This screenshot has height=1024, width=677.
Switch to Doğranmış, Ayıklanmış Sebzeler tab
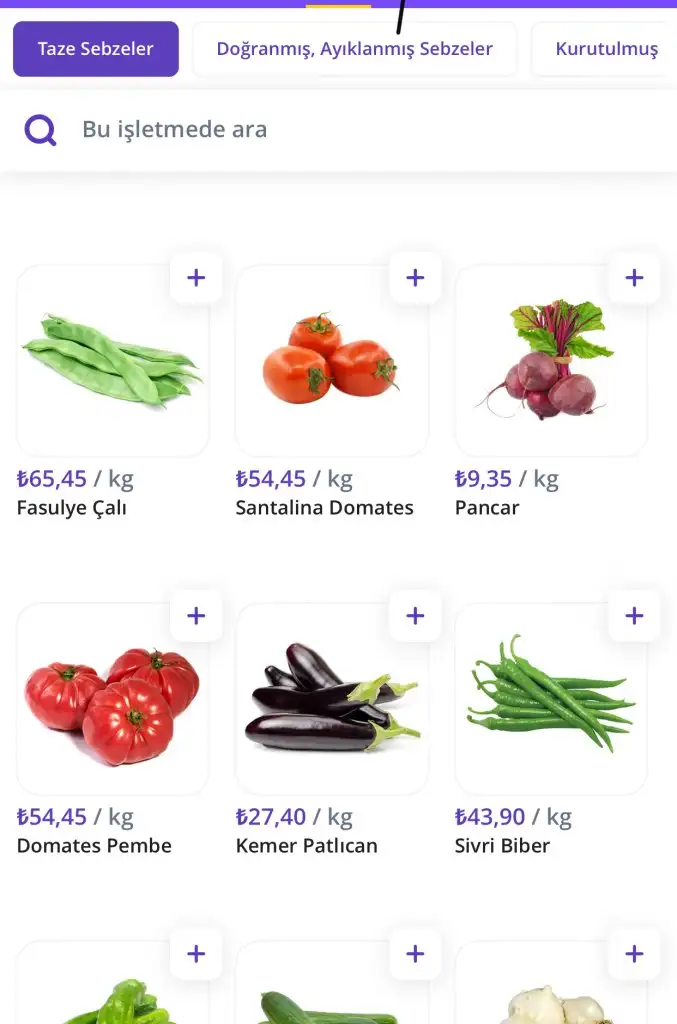355,49
